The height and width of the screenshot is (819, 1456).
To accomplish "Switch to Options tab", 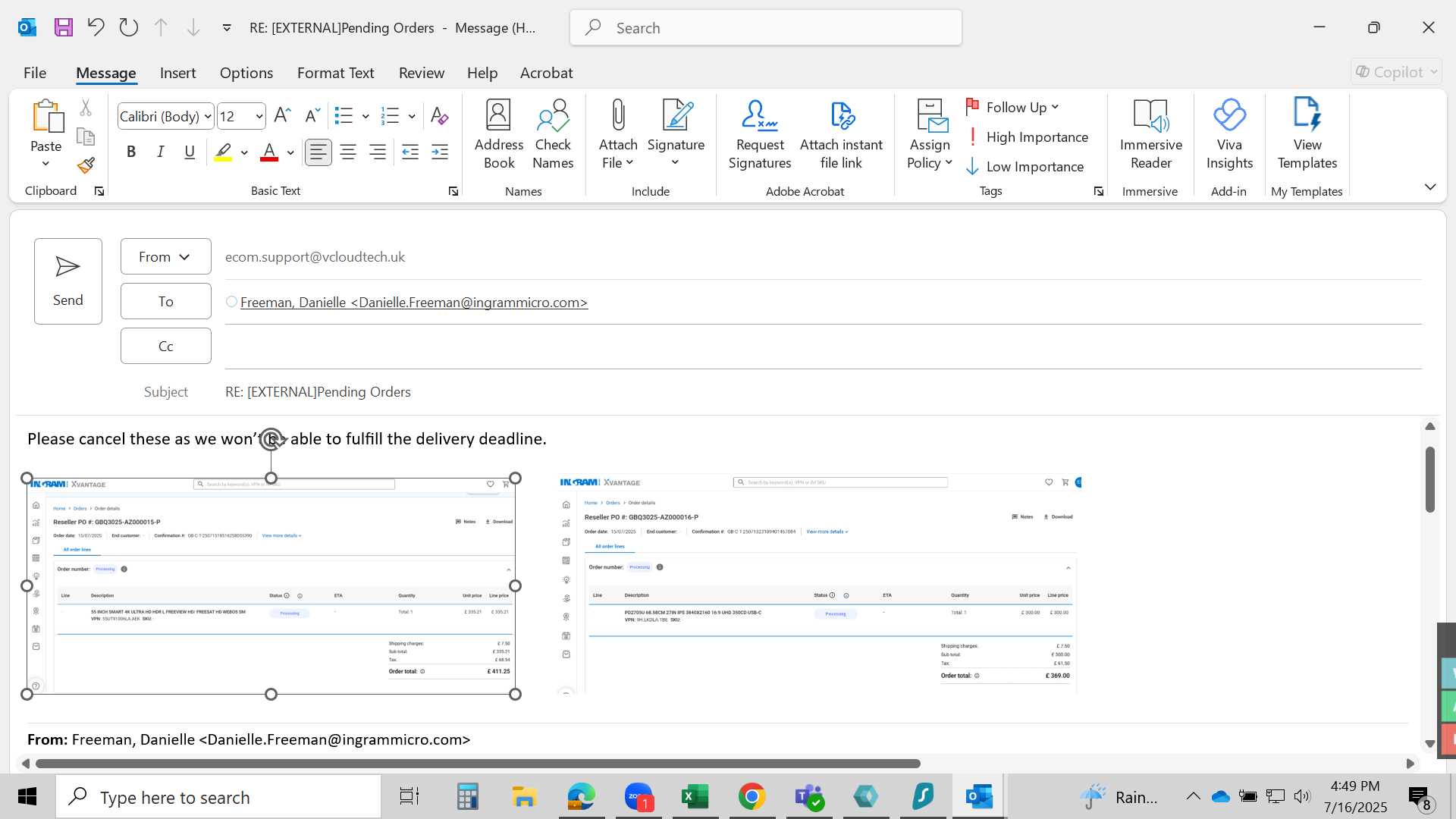I will point(246,73).
